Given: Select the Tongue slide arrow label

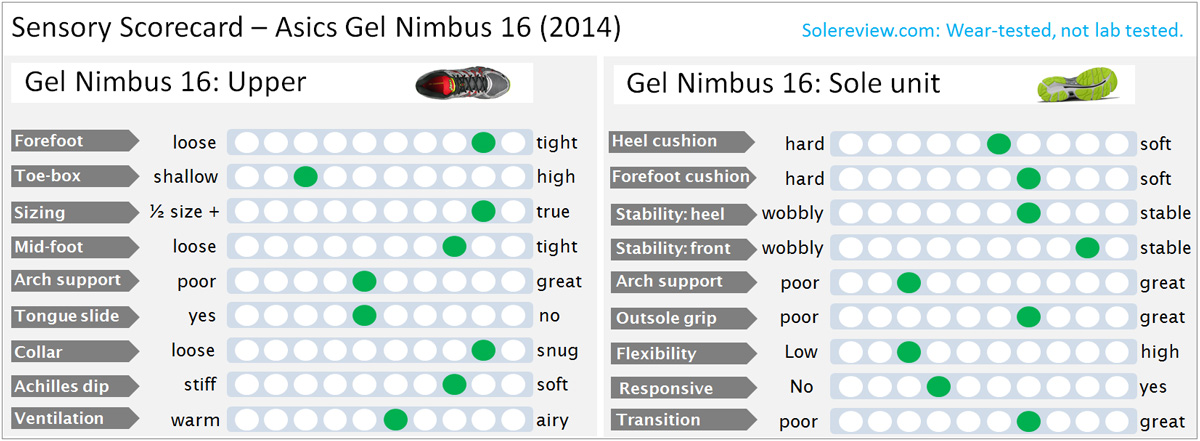Looking at the screenshot, I should click(74, 316).
